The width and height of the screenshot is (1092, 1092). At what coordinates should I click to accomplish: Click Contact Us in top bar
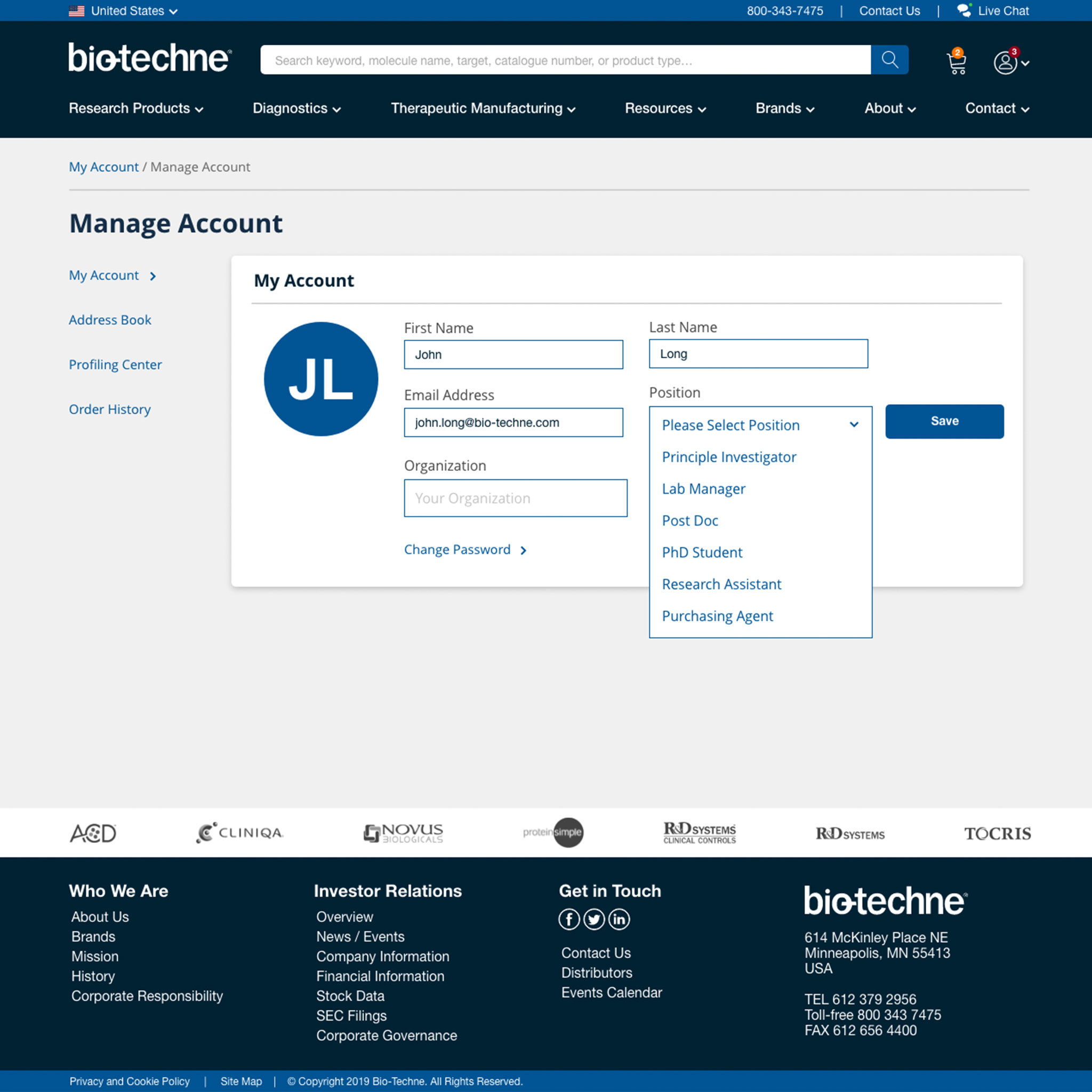click(889, 11)
